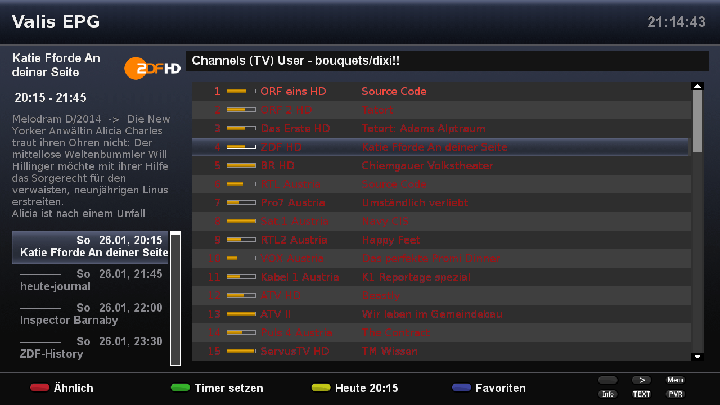
Task: Select ZDF-History event at 23:30
Action: click(x=90, y=347)
